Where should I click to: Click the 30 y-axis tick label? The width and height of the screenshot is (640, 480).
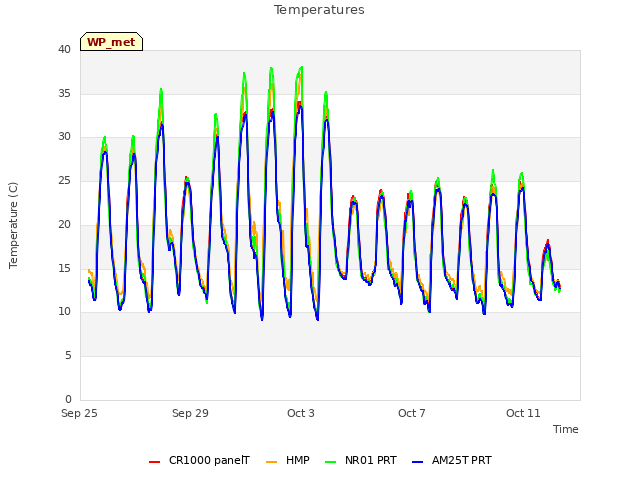pyautogui.click(x=64, y=137)
